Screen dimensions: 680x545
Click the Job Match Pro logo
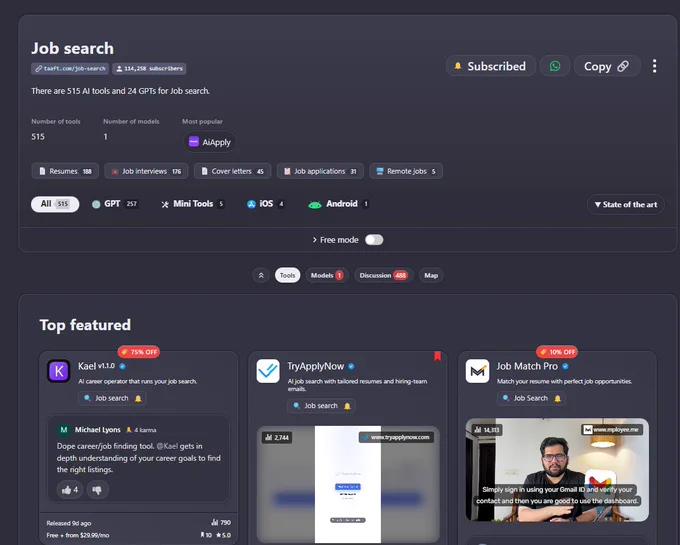pos(477,371)
